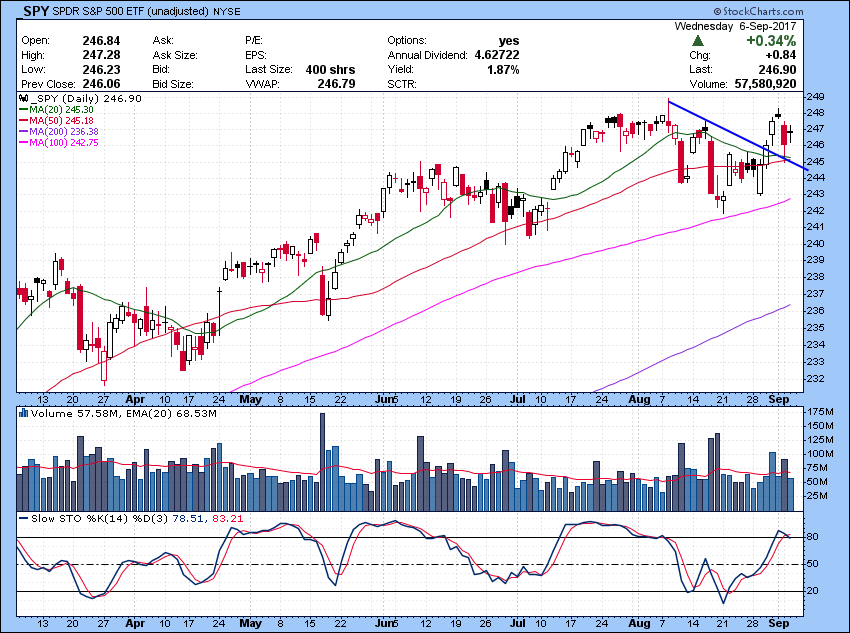Click the MA(200) 236.38 legend text

[64, 132]
